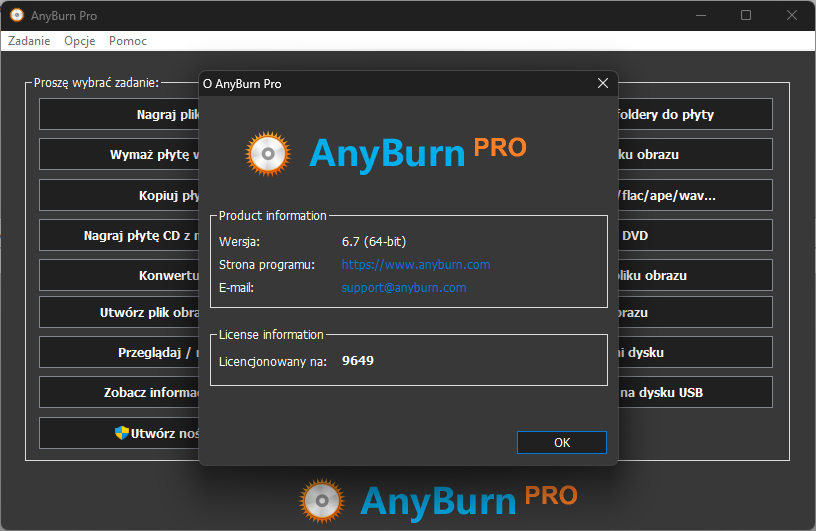Viewport: 816px width, 531px height.
Task: Click Nagraj płytę CD button
Action: pyautogui.click(x=119, y=235)
